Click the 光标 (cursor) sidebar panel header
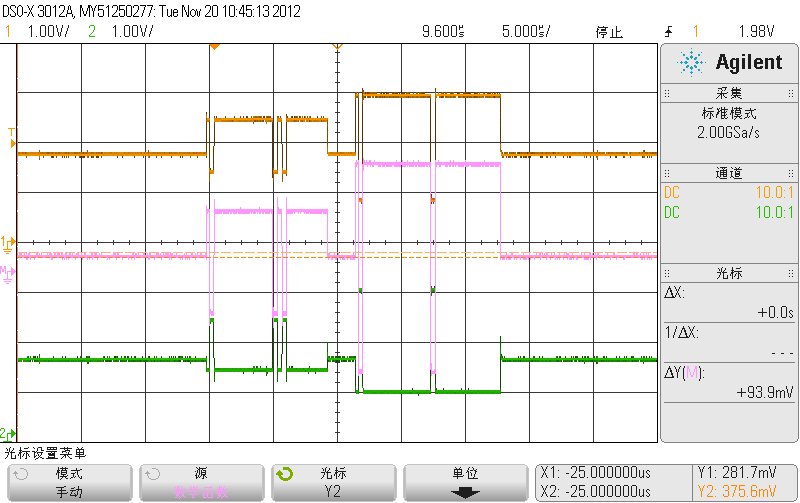Viewport: 800px width, 503px height. coord(728,272)
